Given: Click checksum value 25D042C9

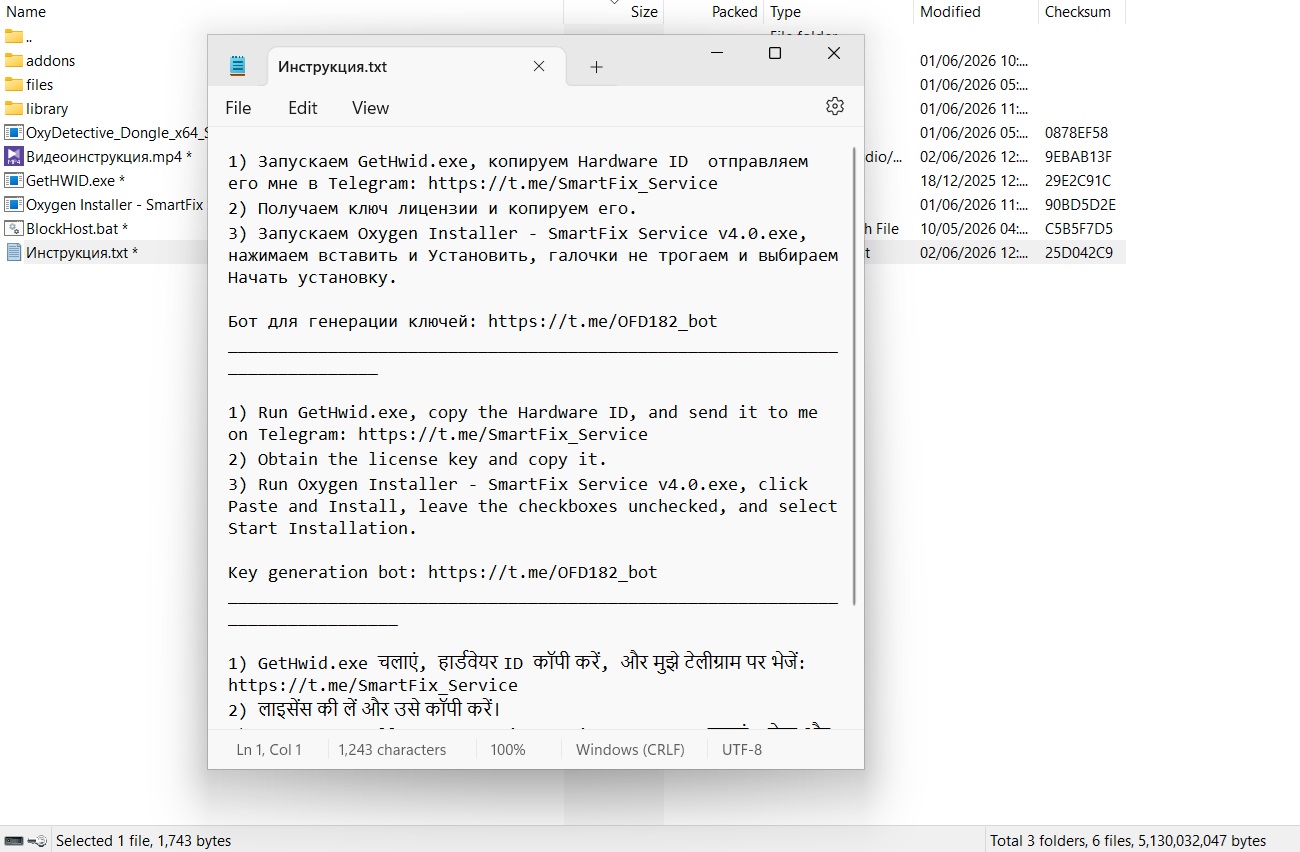Looking at the screenshot, I should pos(1079,253).
